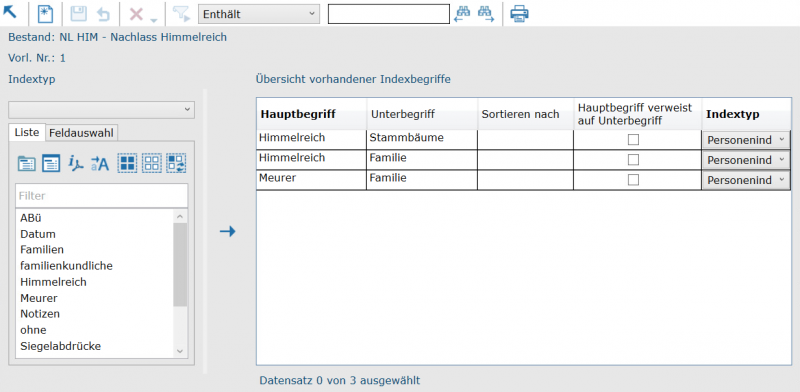The width and height of the screenshot is (800, 392).
Task: Click the sort alphabetically aA icon
Action: 100,163
